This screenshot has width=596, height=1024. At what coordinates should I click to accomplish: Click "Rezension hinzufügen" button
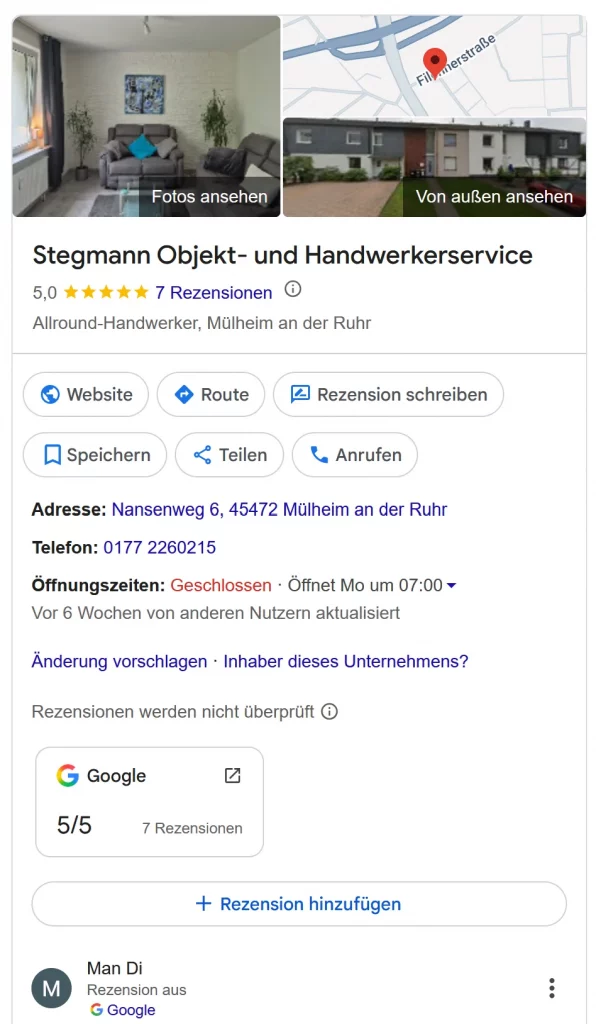pos(299,904)
